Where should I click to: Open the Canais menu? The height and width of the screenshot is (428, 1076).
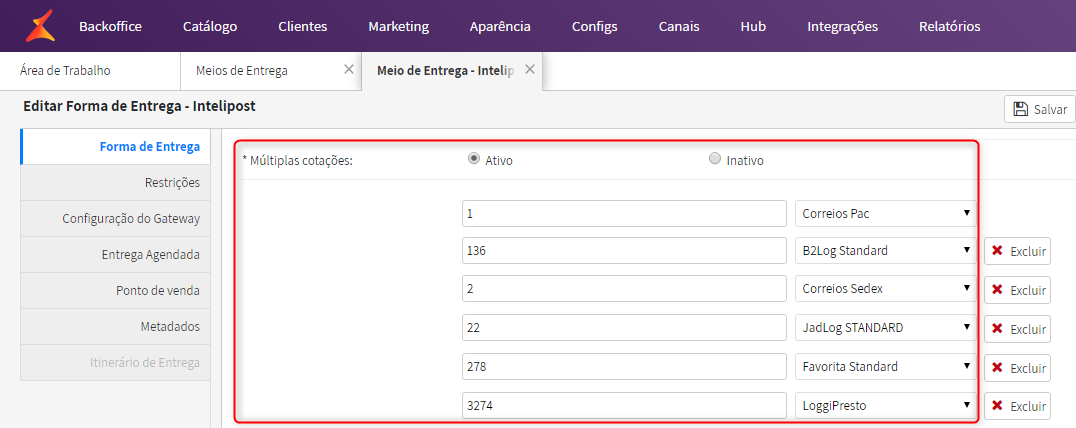pos(679,27)
